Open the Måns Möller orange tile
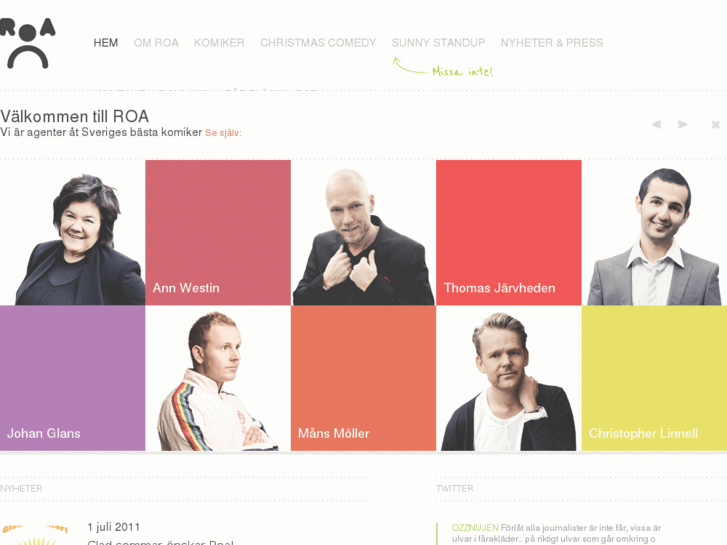 (363, 378)
